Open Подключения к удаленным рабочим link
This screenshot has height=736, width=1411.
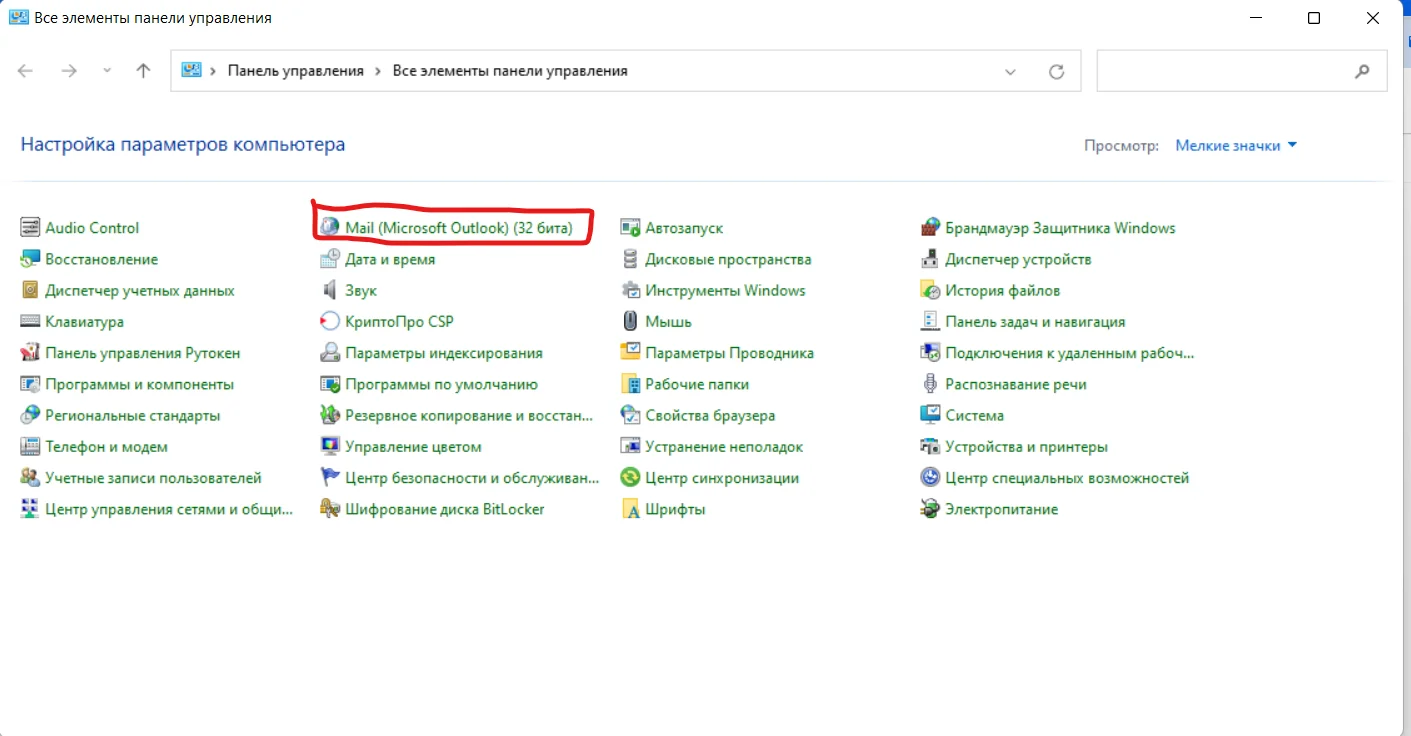click(x=1070, y=353)
